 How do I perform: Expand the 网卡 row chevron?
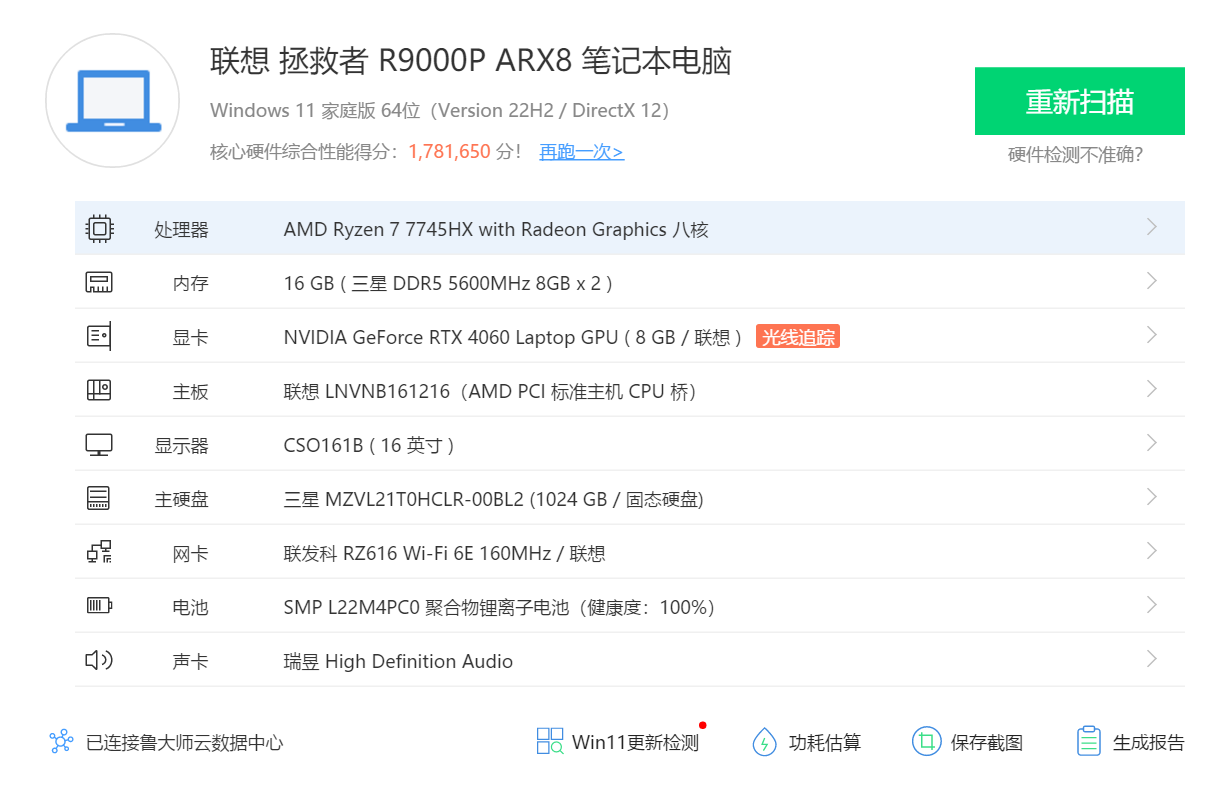coord(1152,551)
